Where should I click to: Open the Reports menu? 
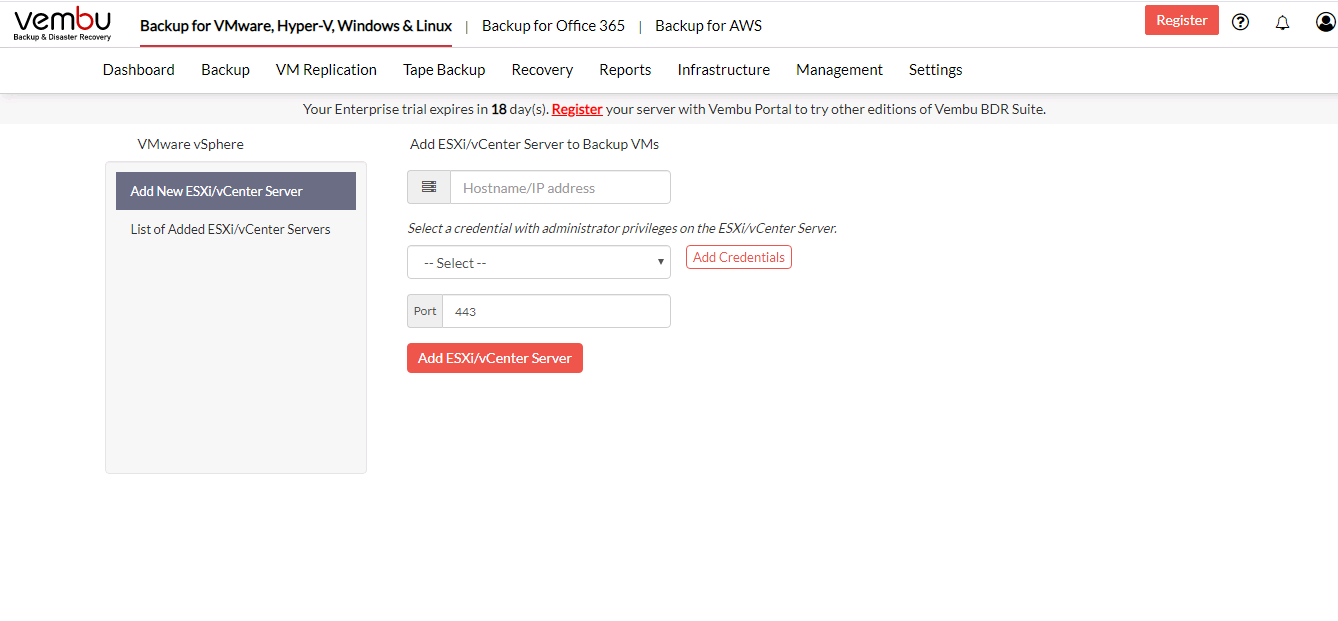click(625, 70)
